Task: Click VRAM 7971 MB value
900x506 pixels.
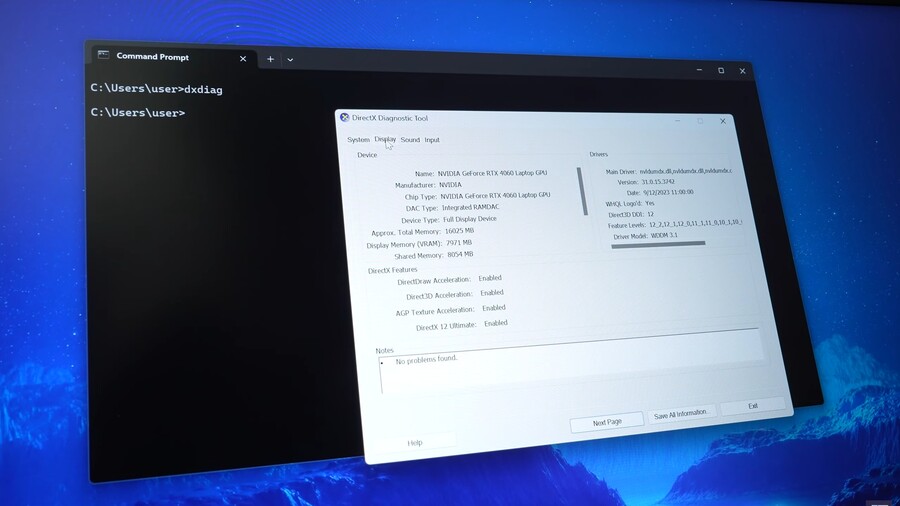Action: pos(459,243)
